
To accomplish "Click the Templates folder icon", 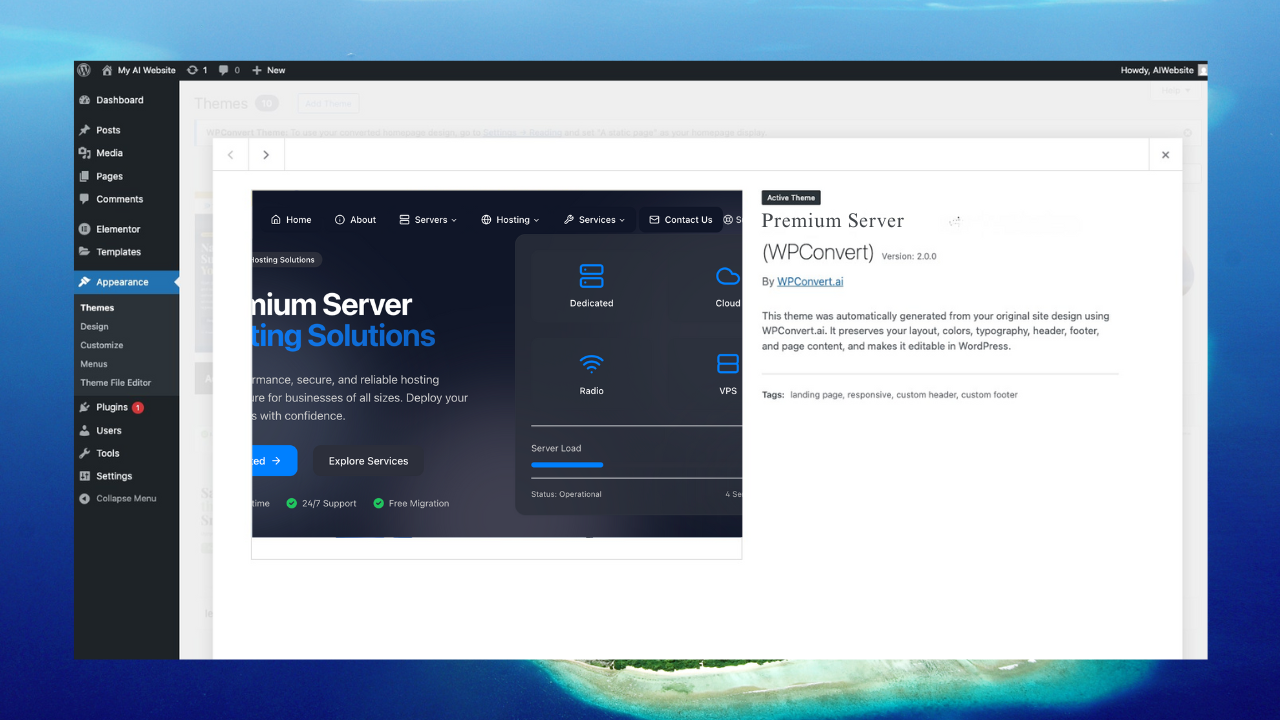I will point(85,252).
